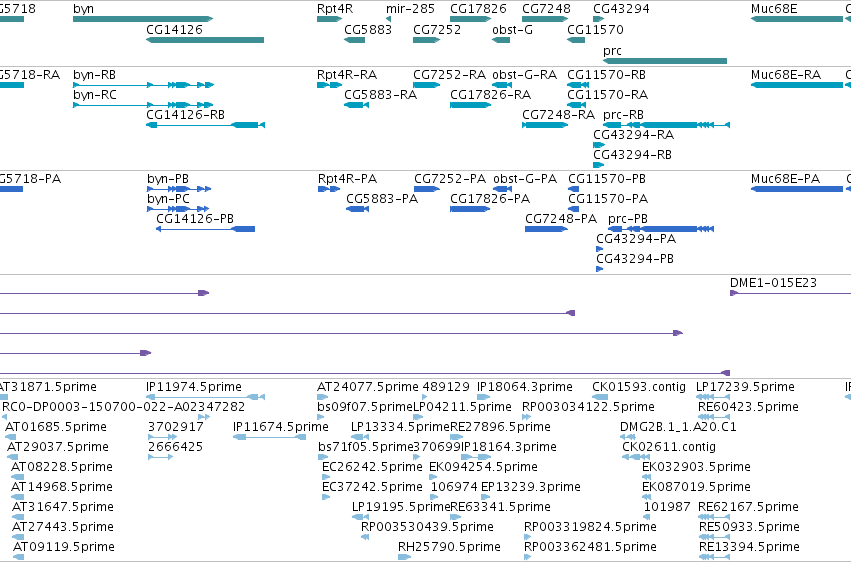This screenshot has height=562, width=851.
Task: Click the obst-G-PA protein feature
Action: point(503,189)
